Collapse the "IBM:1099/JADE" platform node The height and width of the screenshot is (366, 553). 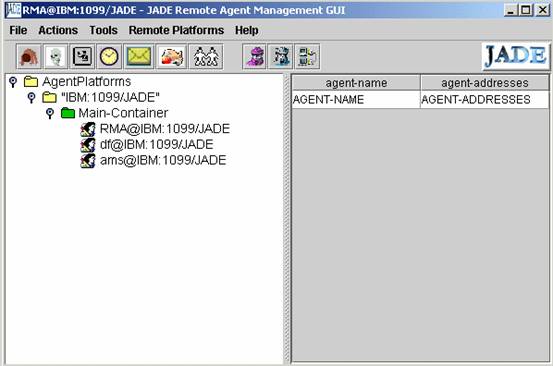(31, 98)
